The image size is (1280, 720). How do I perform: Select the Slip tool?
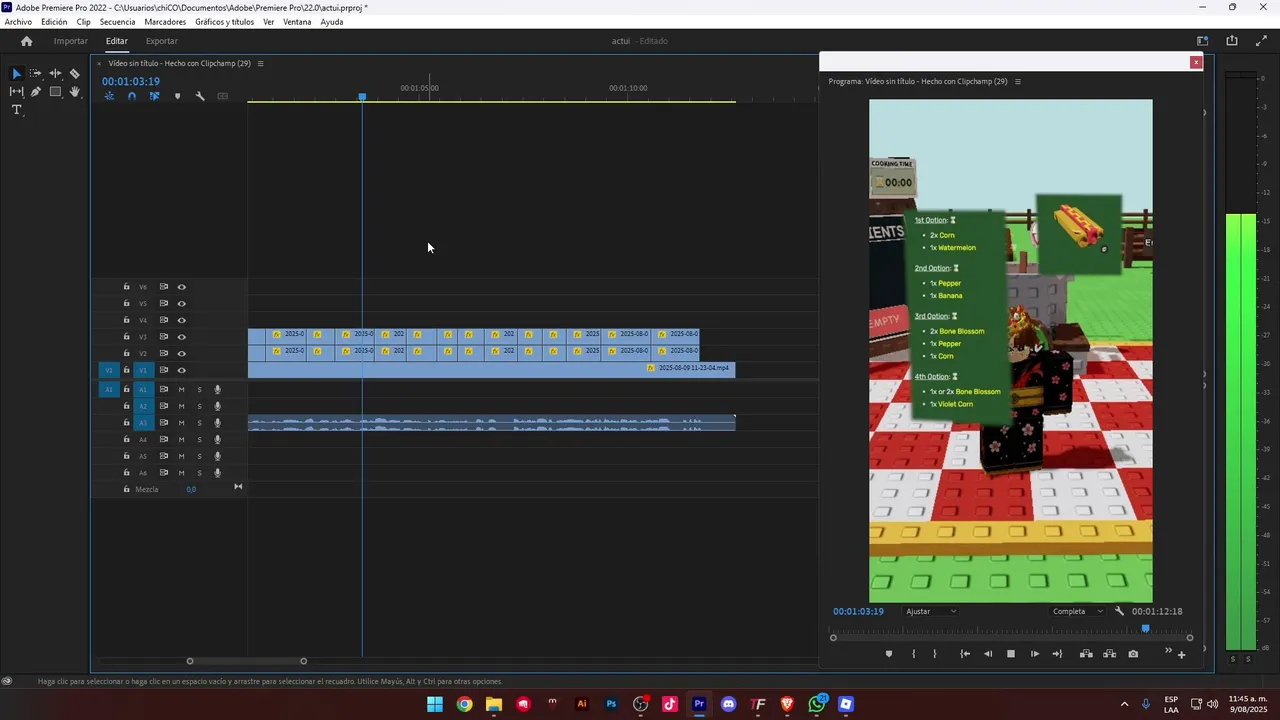tap(16, 91)
